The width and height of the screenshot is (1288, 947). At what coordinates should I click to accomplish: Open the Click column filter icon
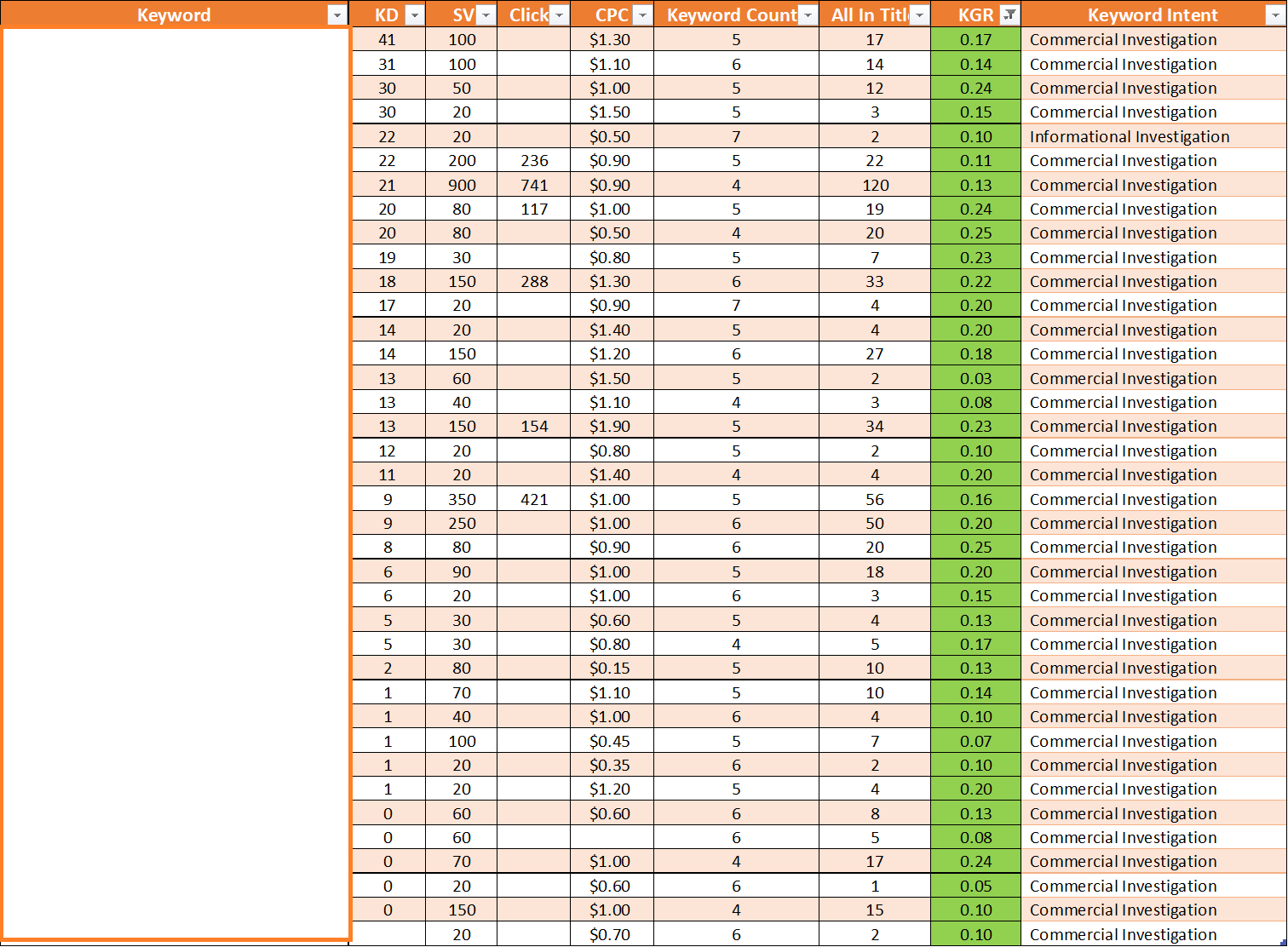(x=561, y=14)
